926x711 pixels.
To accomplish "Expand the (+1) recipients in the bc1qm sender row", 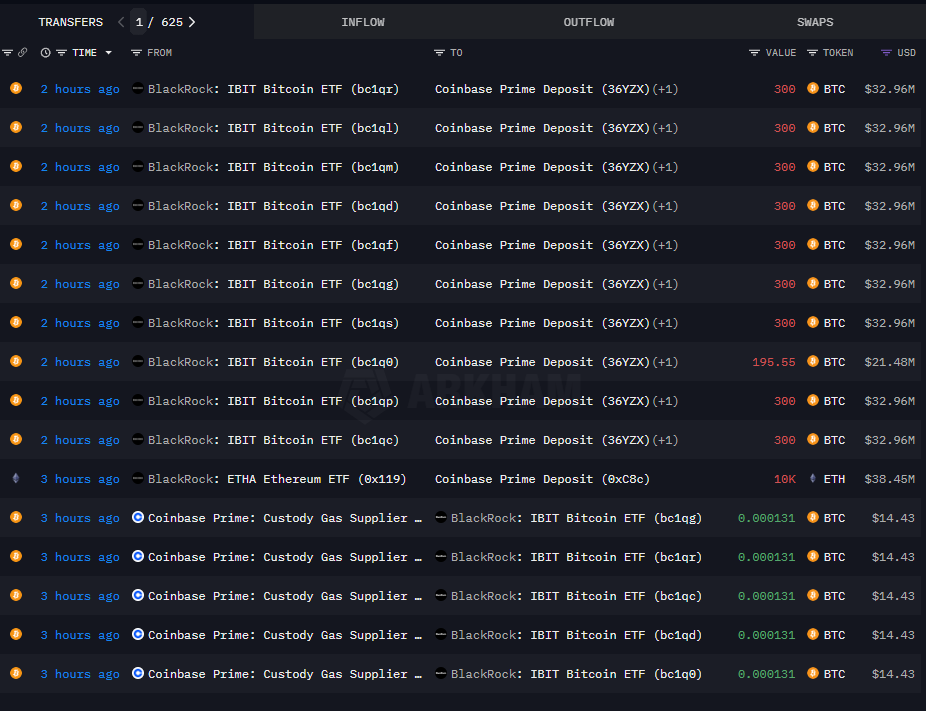I will [x=666, y=167].
